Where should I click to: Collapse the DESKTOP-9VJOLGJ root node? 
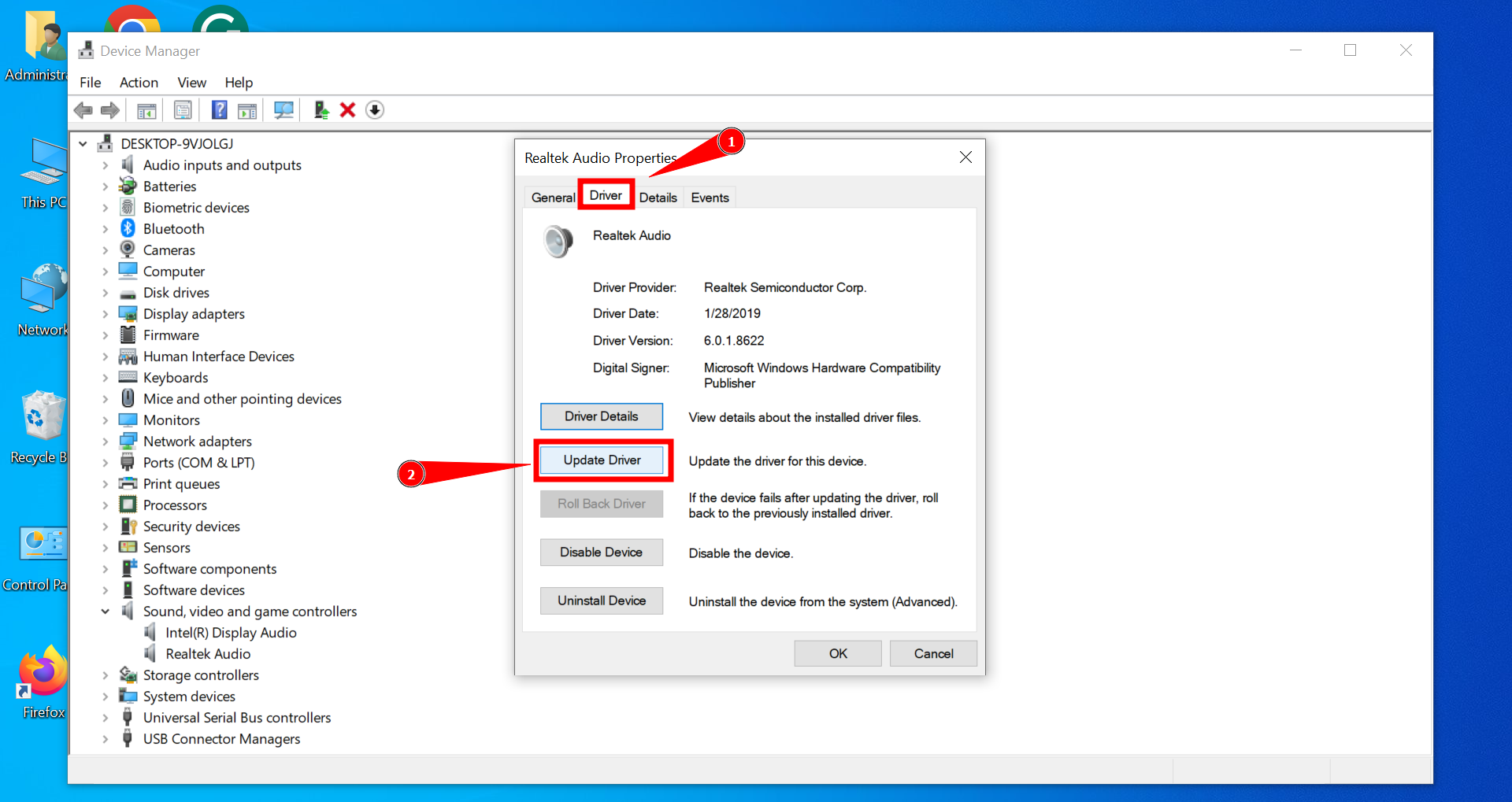pos(83,144)
